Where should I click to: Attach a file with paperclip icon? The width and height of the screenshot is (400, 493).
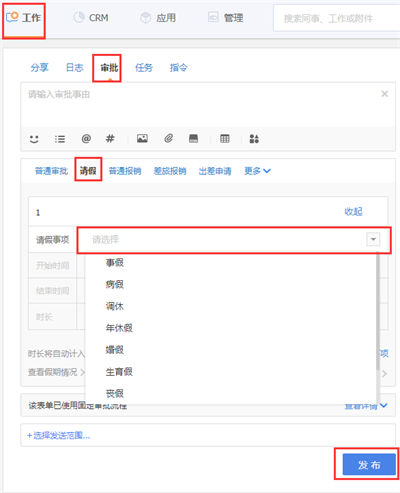168,138
